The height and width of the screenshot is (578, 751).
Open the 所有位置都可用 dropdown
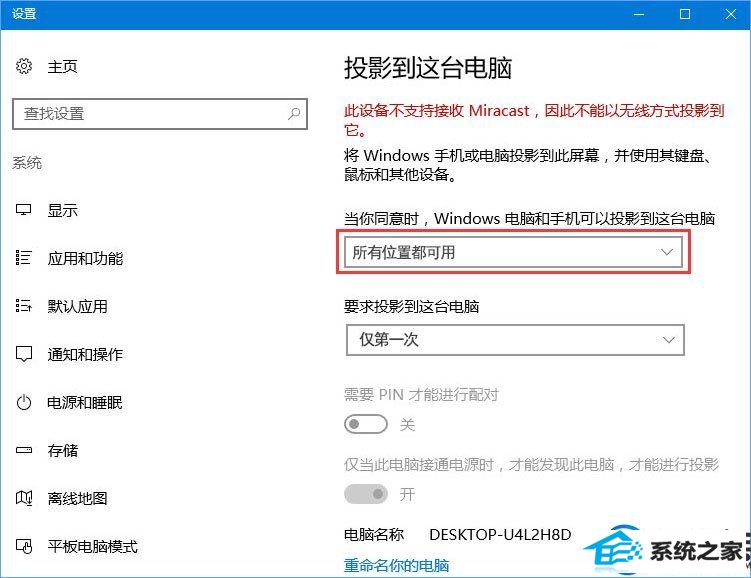coord(513,252)
